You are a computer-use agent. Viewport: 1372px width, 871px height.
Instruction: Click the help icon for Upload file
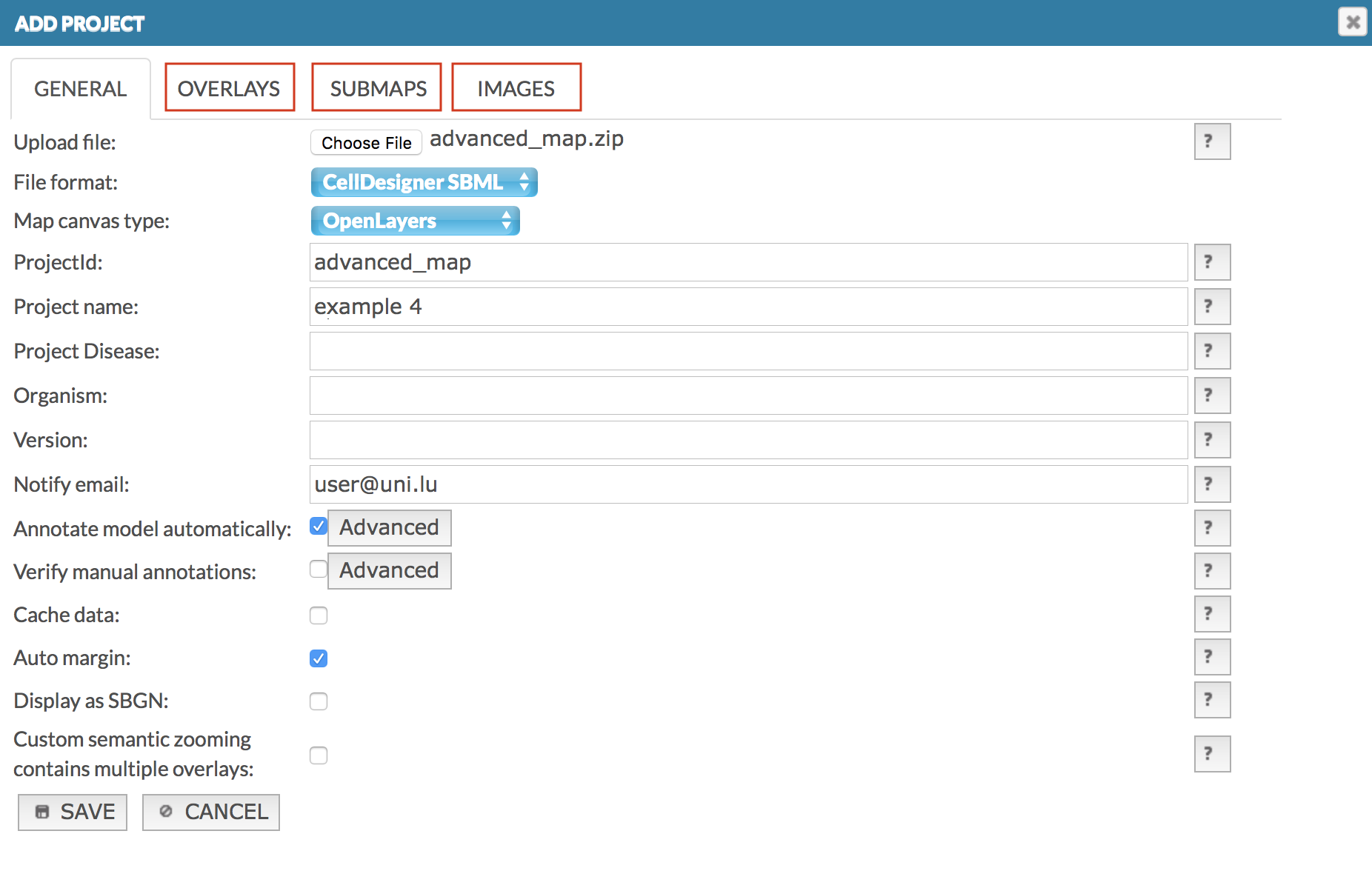1211,141
